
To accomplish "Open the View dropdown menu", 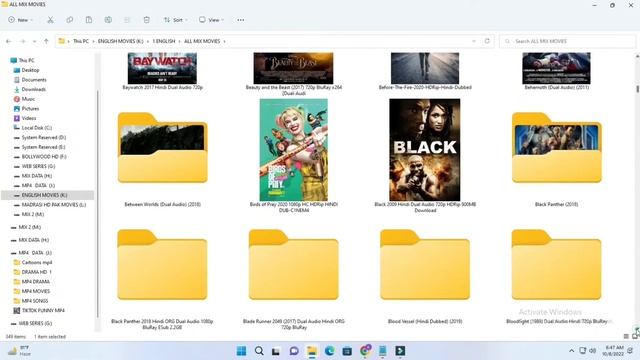I will pos(211,20).
